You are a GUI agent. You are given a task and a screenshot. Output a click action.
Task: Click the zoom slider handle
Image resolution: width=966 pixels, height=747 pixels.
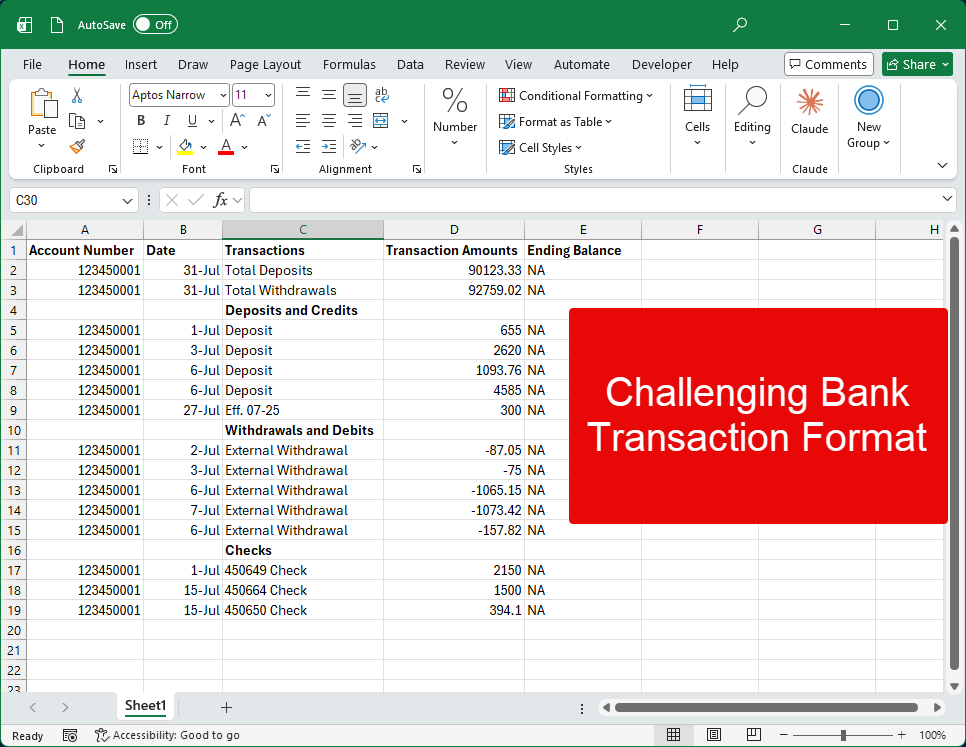coord(843,735)
